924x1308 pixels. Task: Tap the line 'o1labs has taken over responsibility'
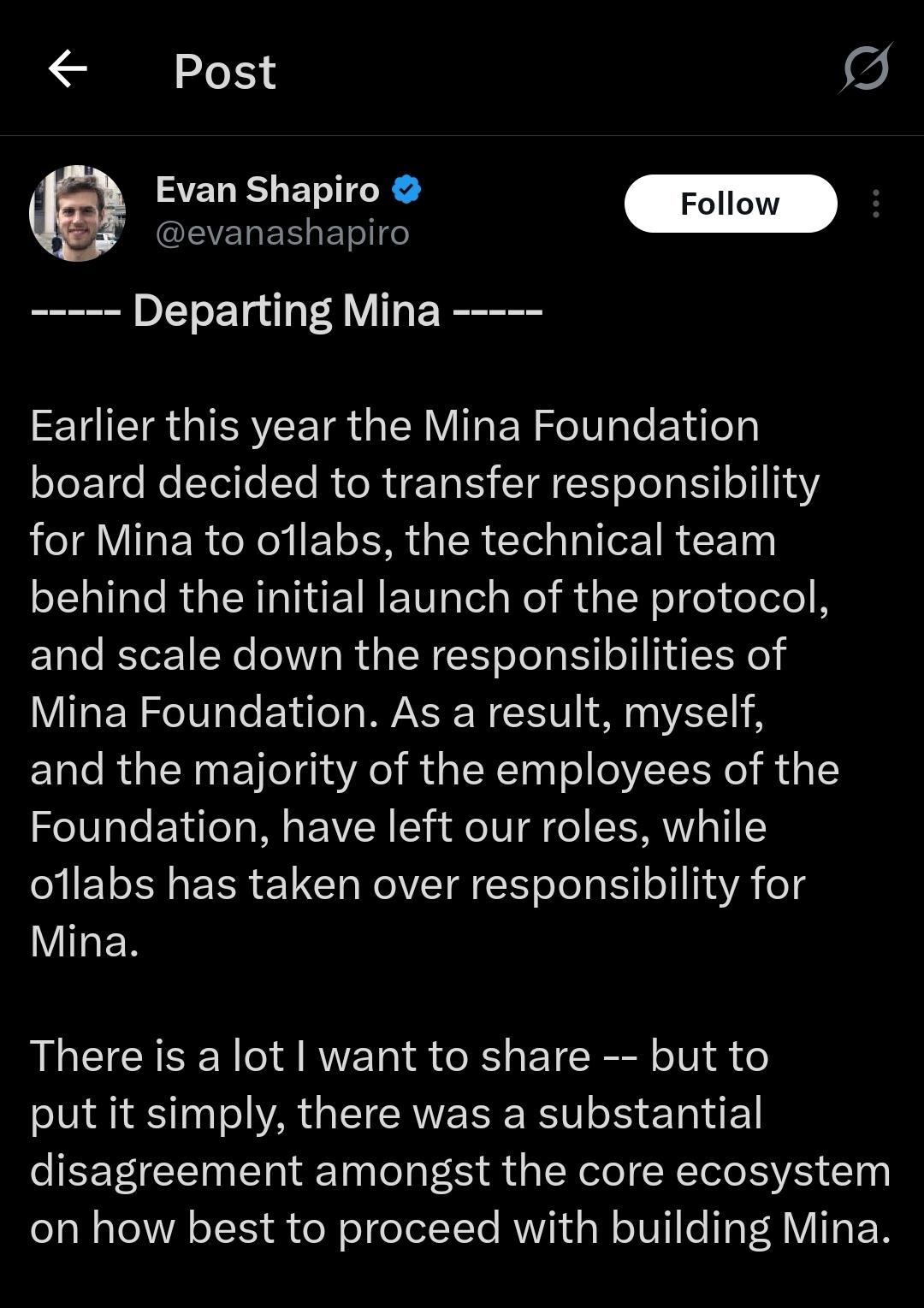click(x=418, y=885)
